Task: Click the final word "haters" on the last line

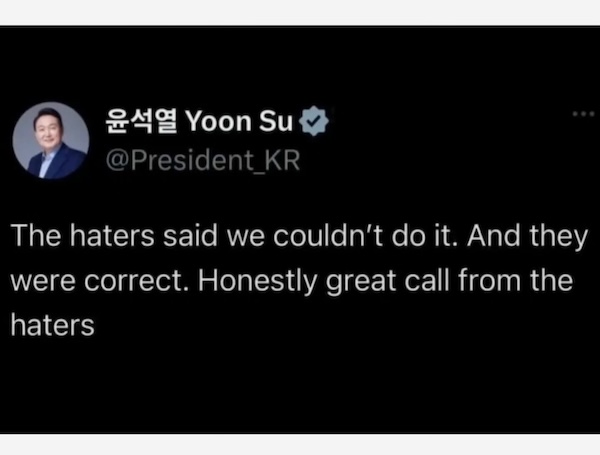Action: point(53,324)
